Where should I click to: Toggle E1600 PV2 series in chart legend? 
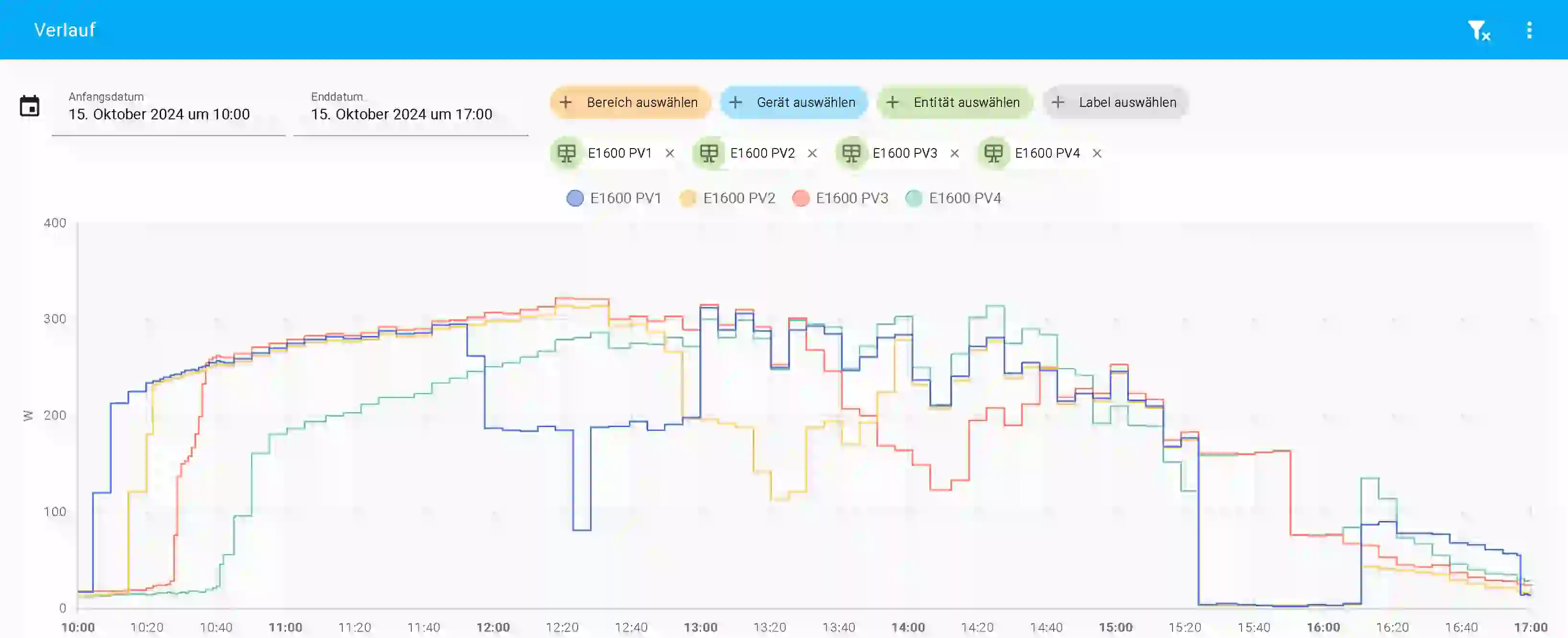727,198
